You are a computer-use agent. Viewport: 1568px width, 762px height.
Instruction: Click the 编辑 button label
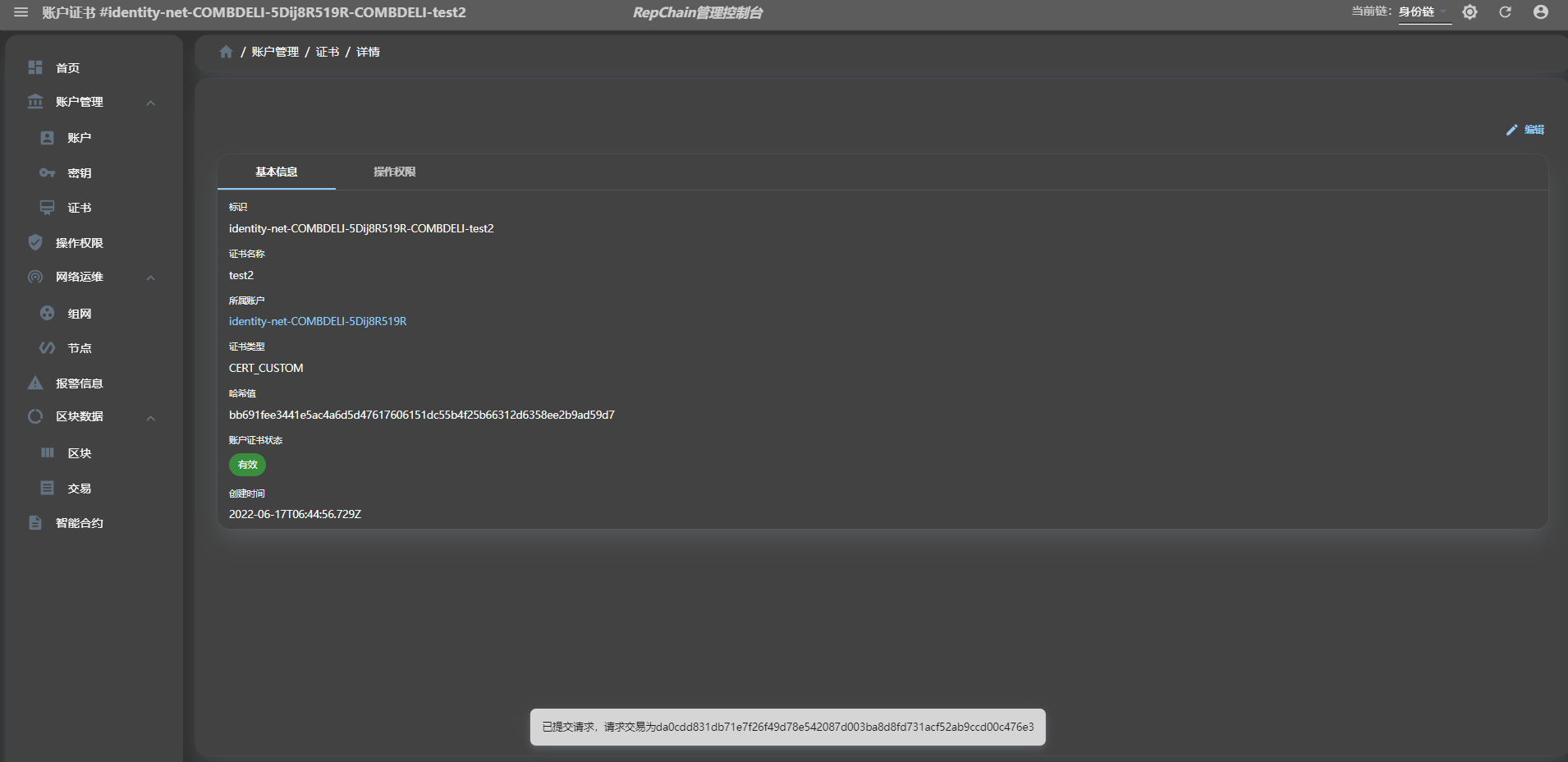coord(1534,130)
